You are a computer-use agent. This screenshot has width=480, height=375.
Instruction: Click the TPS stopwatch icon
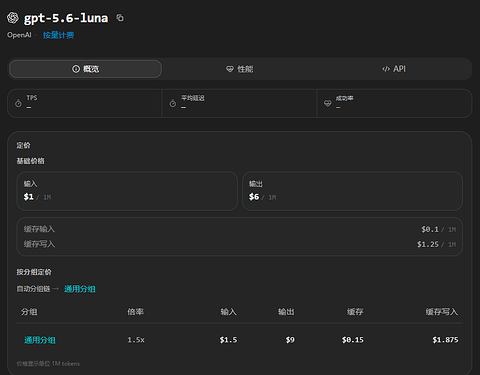coord(18,104)
